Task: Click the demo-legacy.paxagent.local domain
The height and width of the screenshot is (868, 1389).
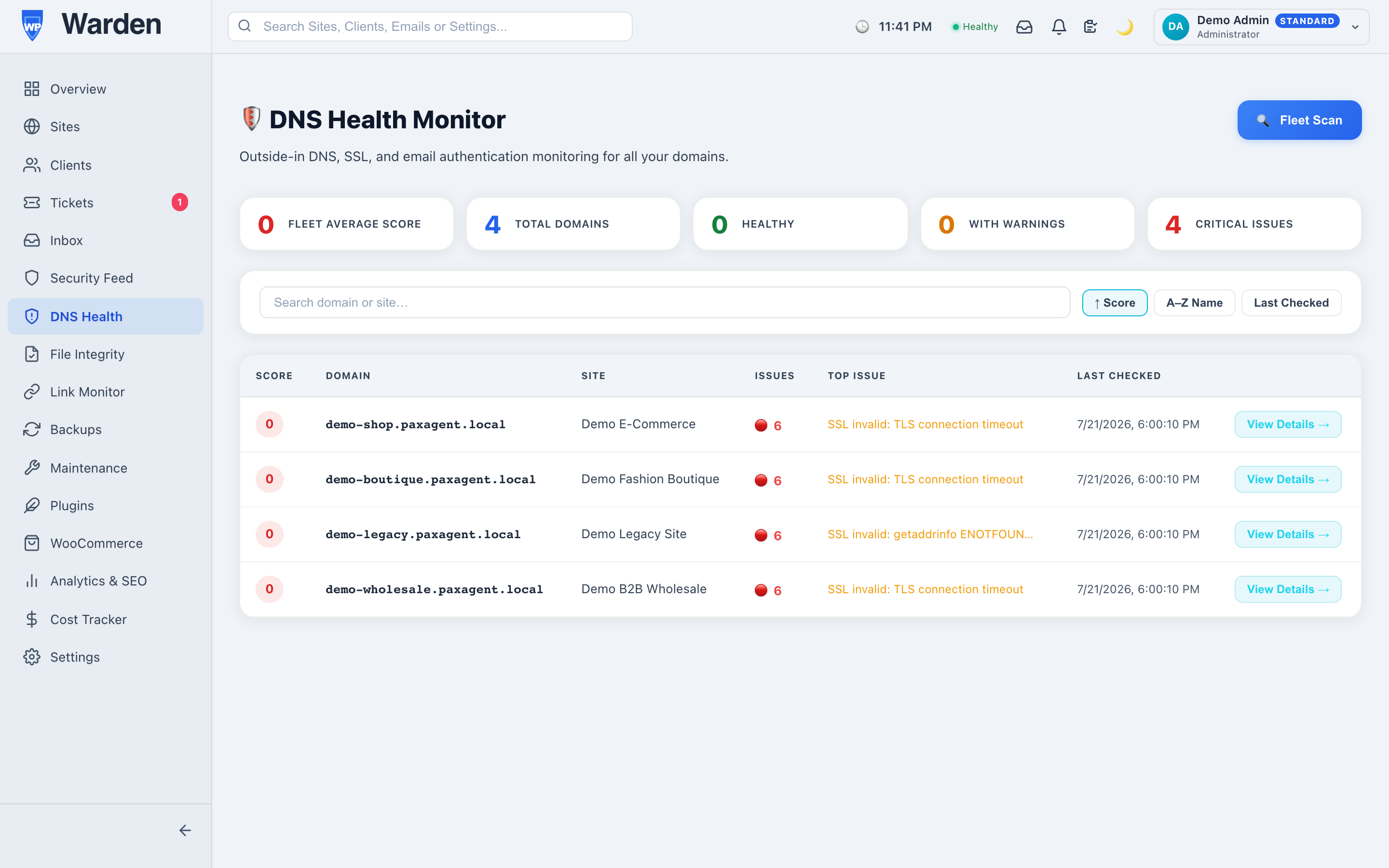Action: click(423, 534)
